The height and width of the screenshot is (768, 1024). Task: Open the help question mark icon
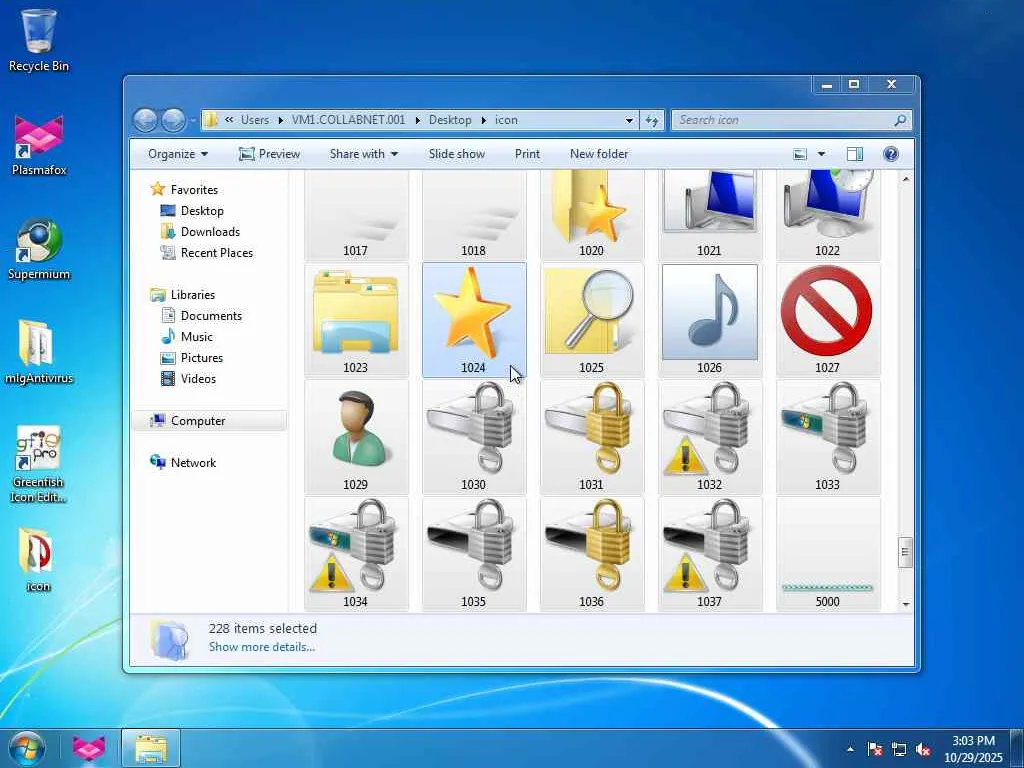pyautogui.click(x=891, y=154)
